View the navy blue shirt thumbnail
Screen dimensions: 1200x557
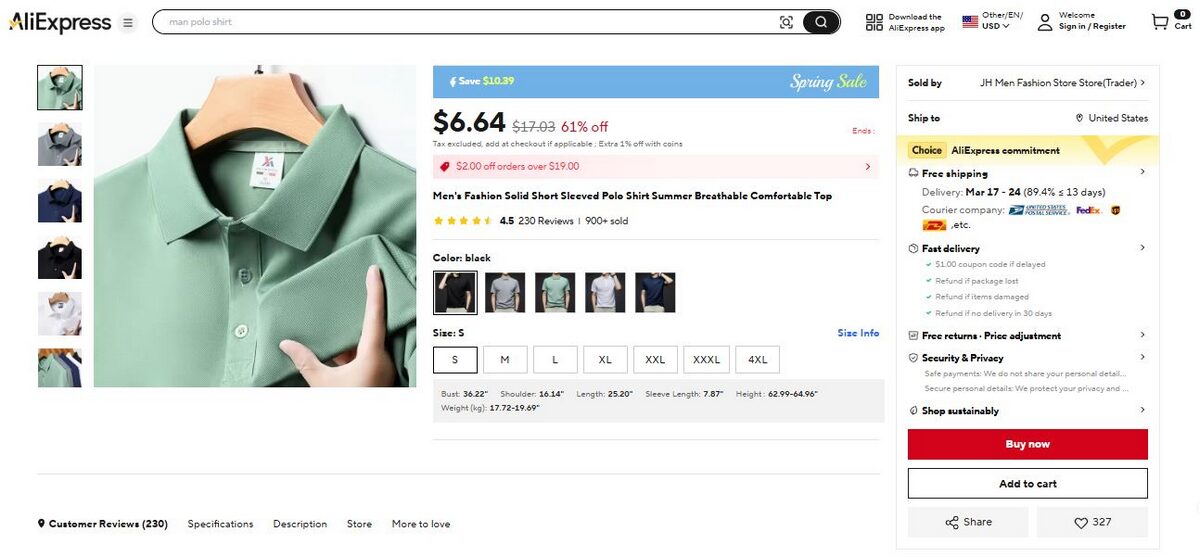tap(59, 201)
